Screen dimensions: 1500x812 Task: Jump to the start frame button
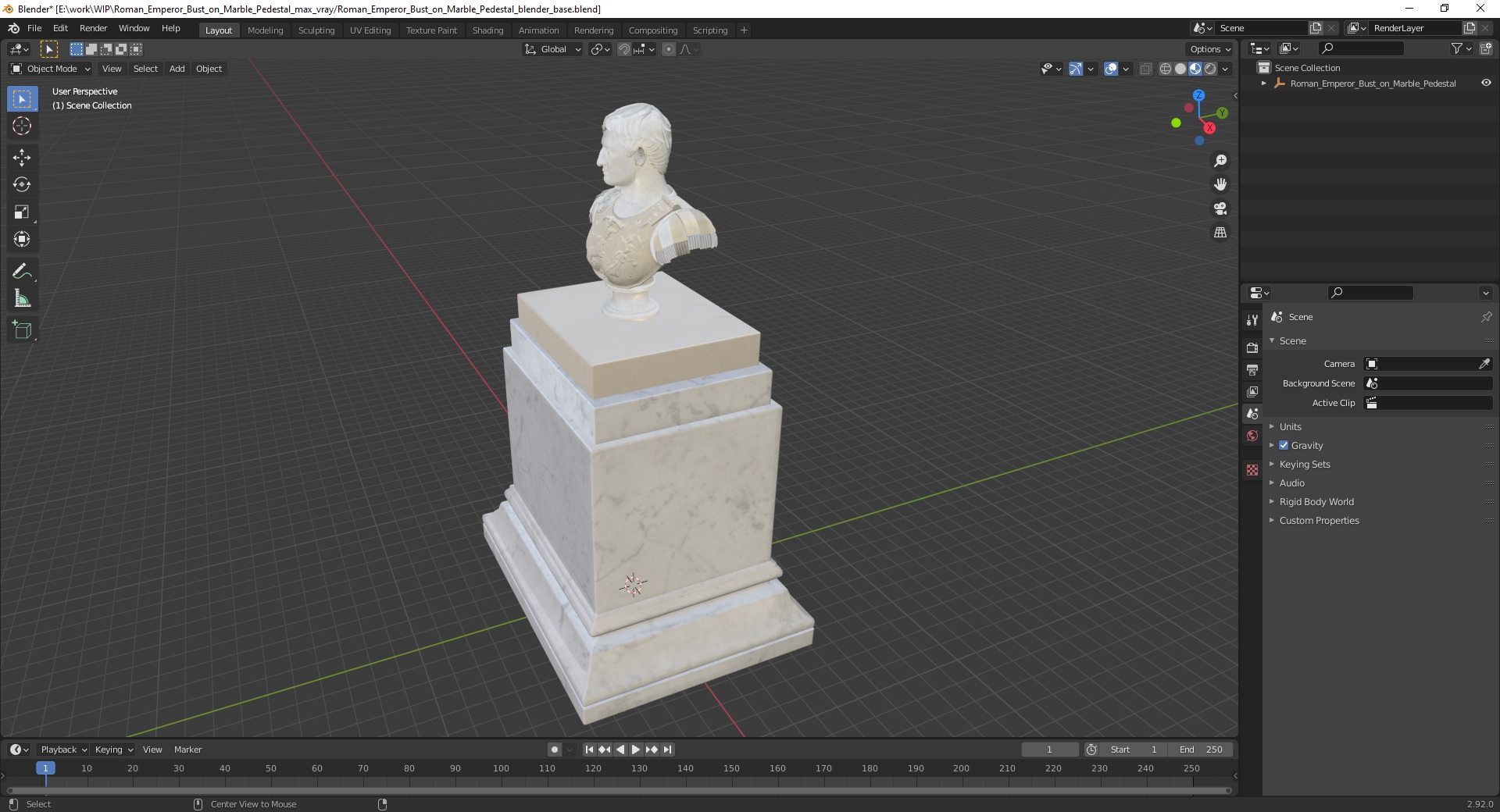click(589, 750)
